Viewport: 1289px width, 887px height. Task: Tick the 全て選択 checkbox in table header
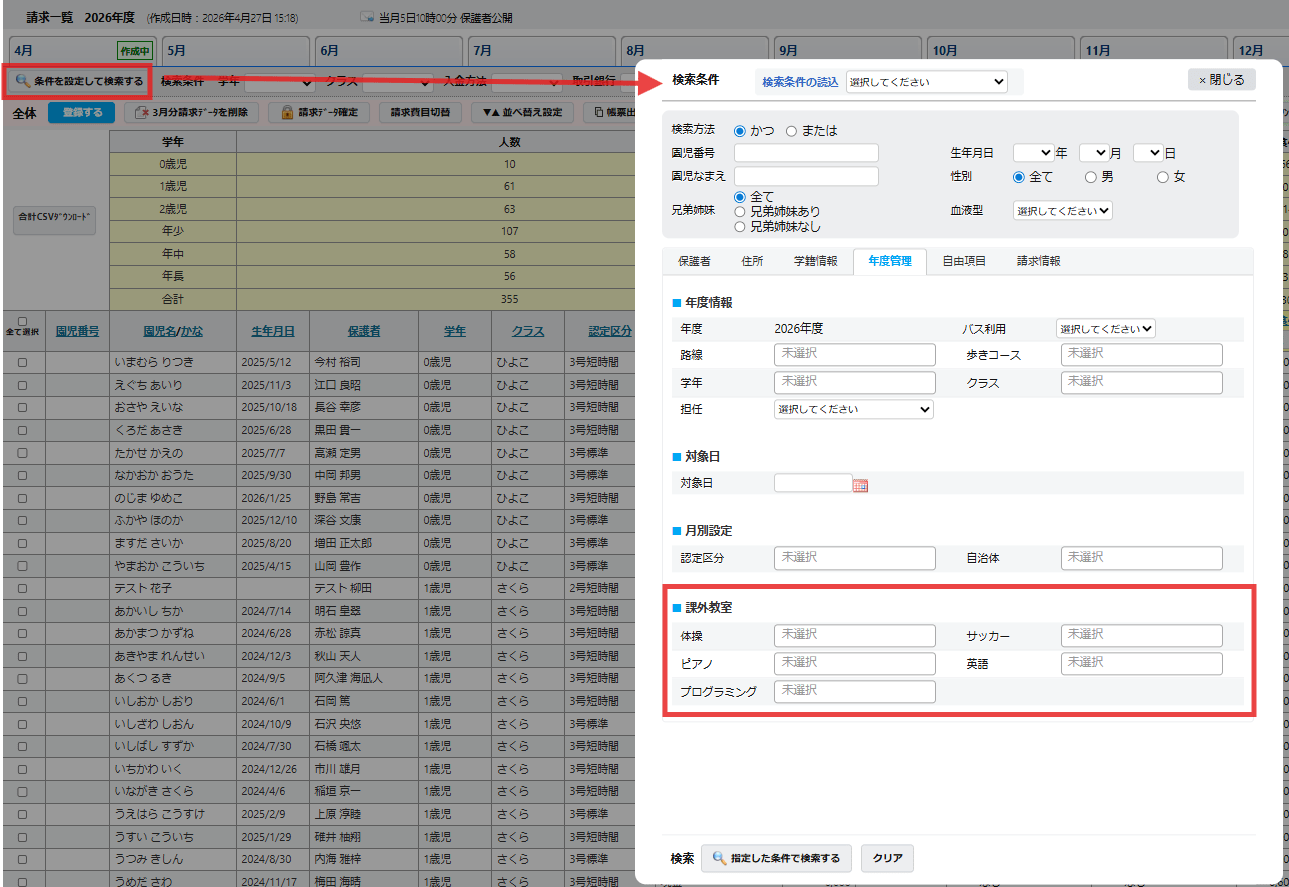[x=23, y=322]
